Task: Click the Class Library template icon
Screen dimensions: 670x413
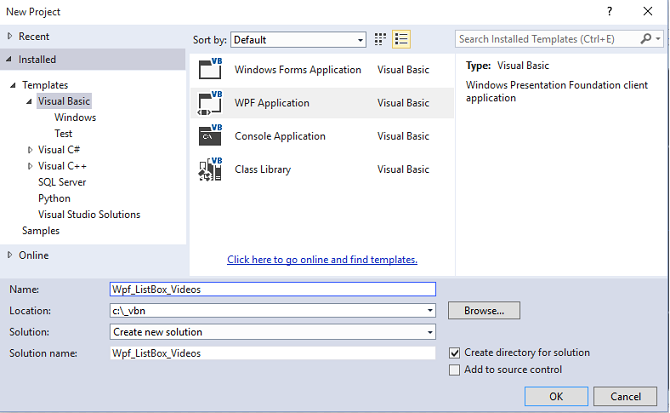Action: point(210,169)
